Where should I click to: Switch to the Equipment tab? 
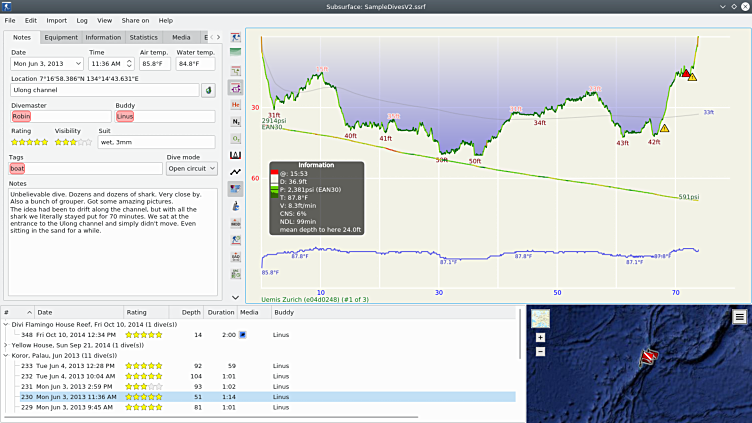(x=61, y=37)
